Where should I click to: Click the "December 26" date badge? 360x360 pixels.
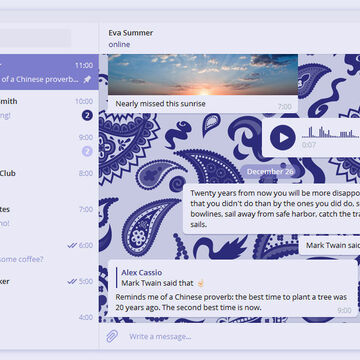tap(270, 171)
